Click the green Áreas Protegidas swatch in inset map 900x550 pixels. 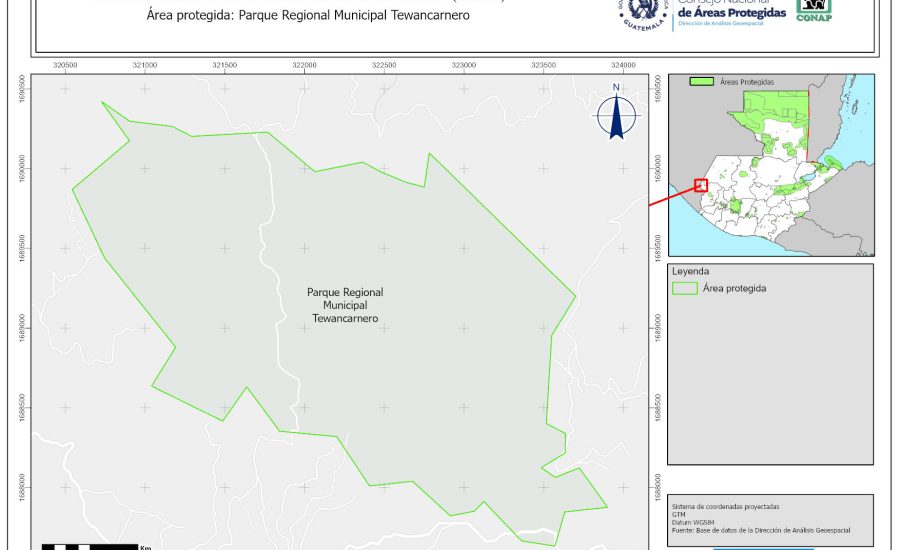pyautogui.click(x=704, y=81)
